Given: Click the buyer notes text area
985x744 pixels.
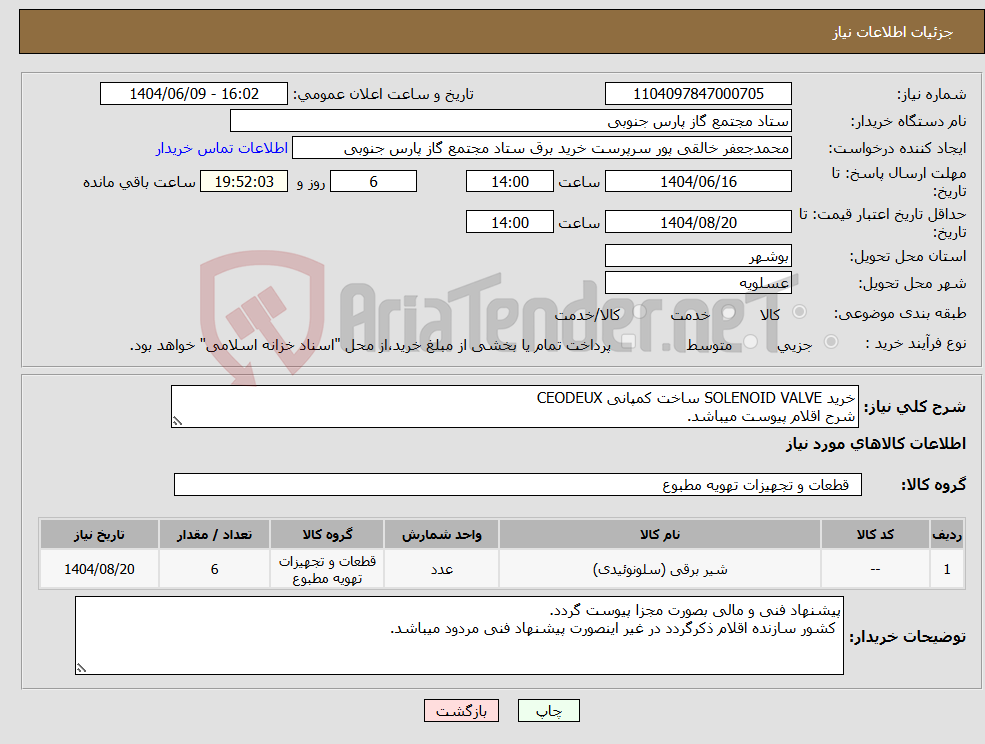Looking at the screenshot, I should 459,635.
